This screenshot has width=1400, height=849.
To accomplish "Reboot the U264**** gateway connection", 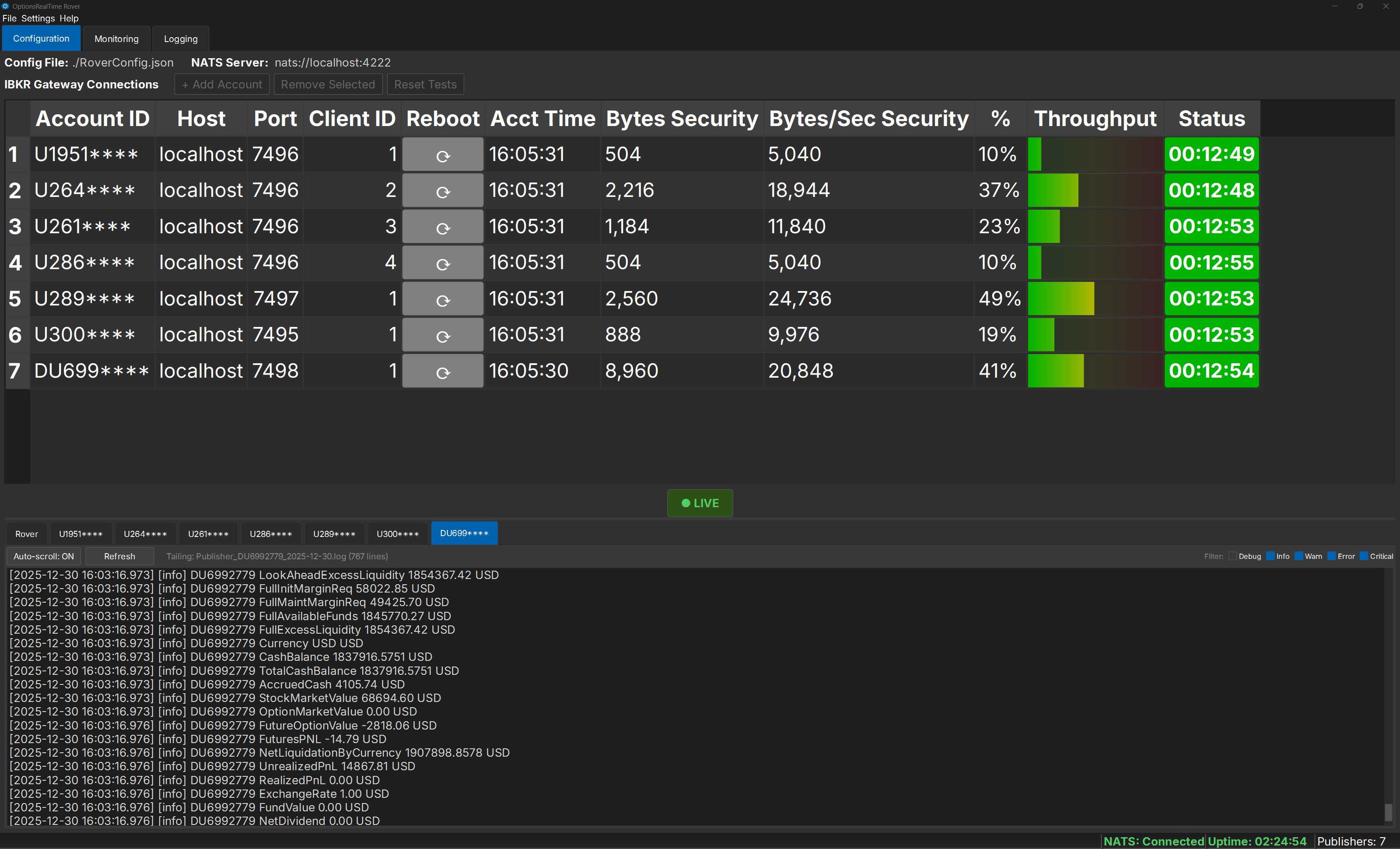I will click(443, 191).
